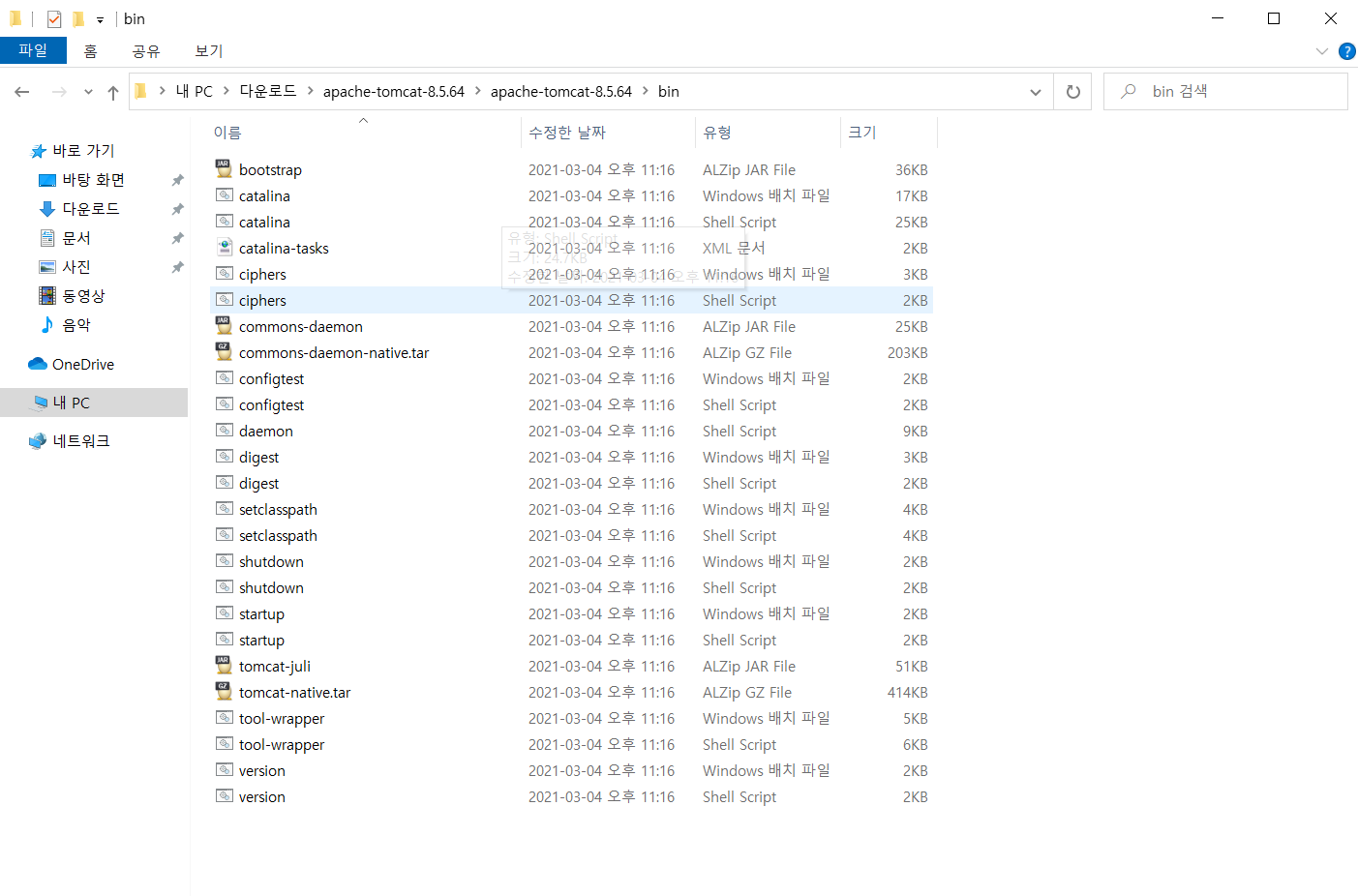Select OneDrive in navigation pane

click(72, 364)
